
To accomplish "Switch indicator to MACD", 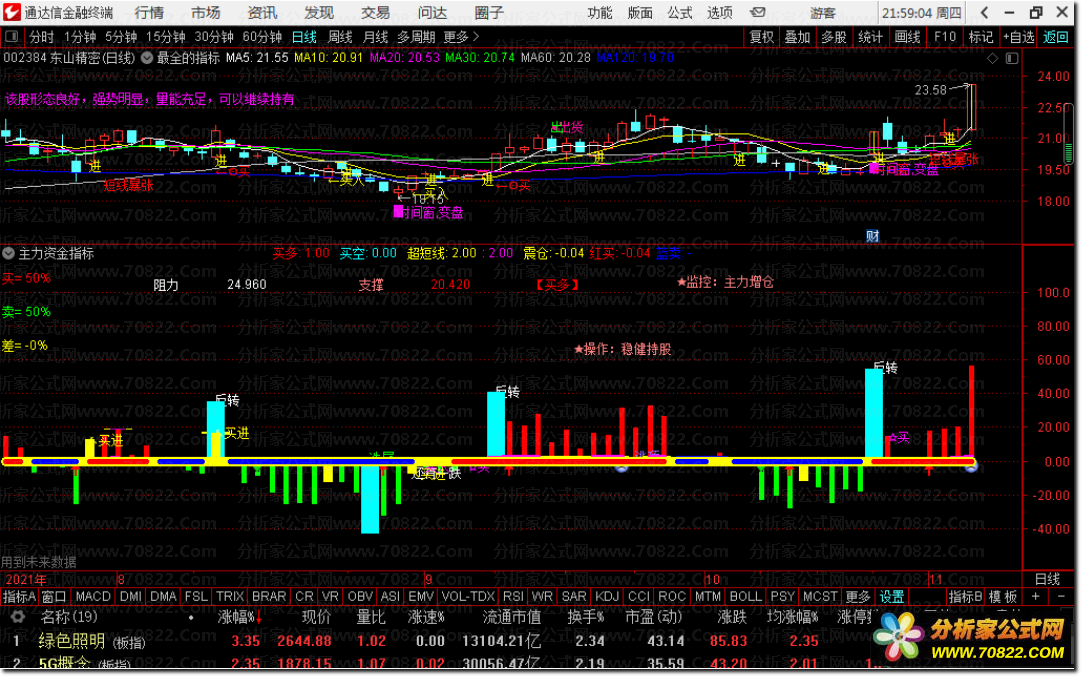I will 93,598.
